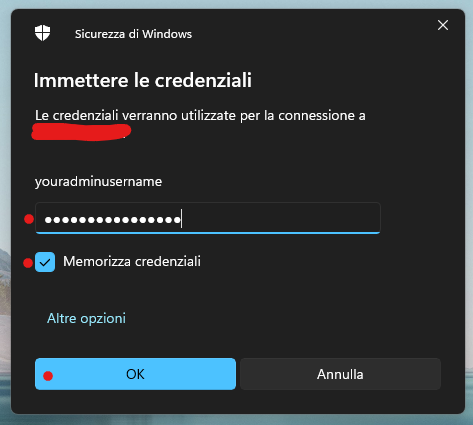Click the red dot beside the checkbox

[28, 263]
